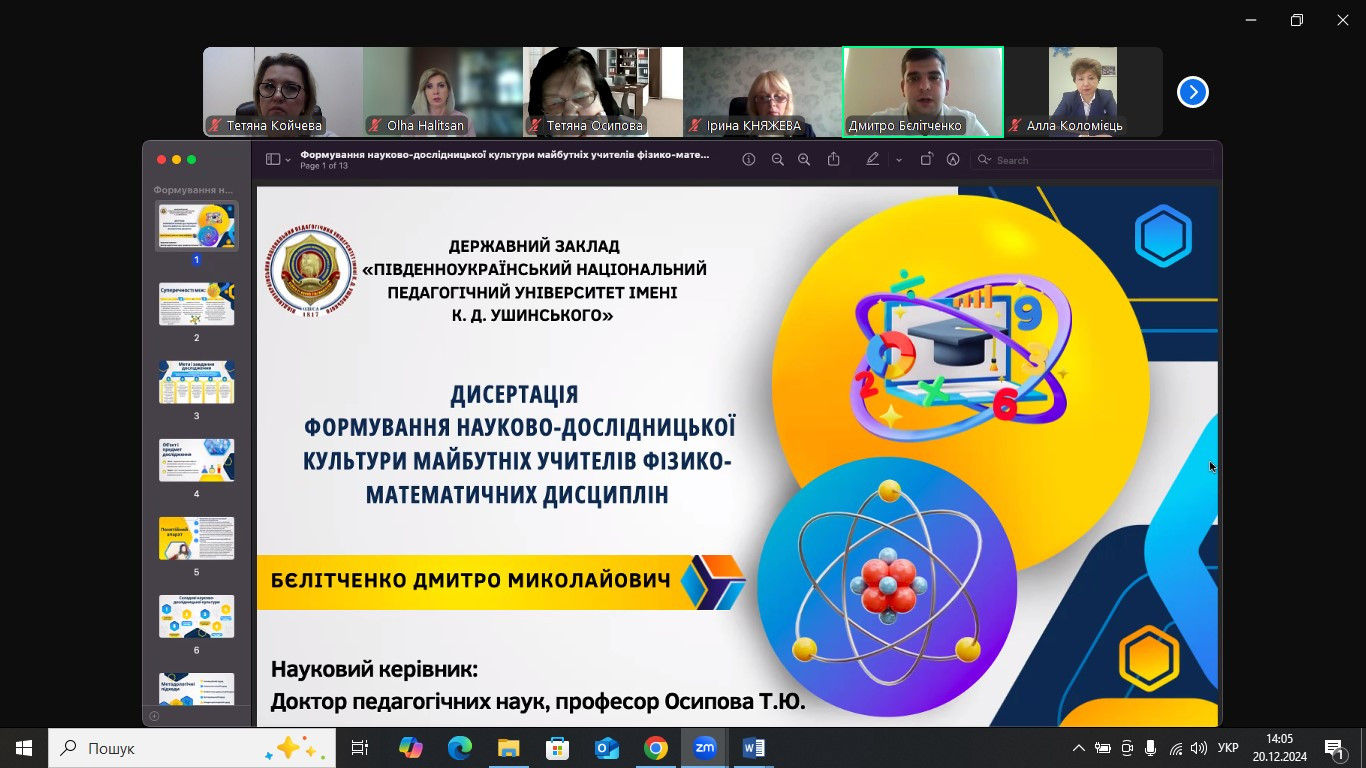Open the Windows notification center
The image size is (1366, 768).
(1334, 748)
